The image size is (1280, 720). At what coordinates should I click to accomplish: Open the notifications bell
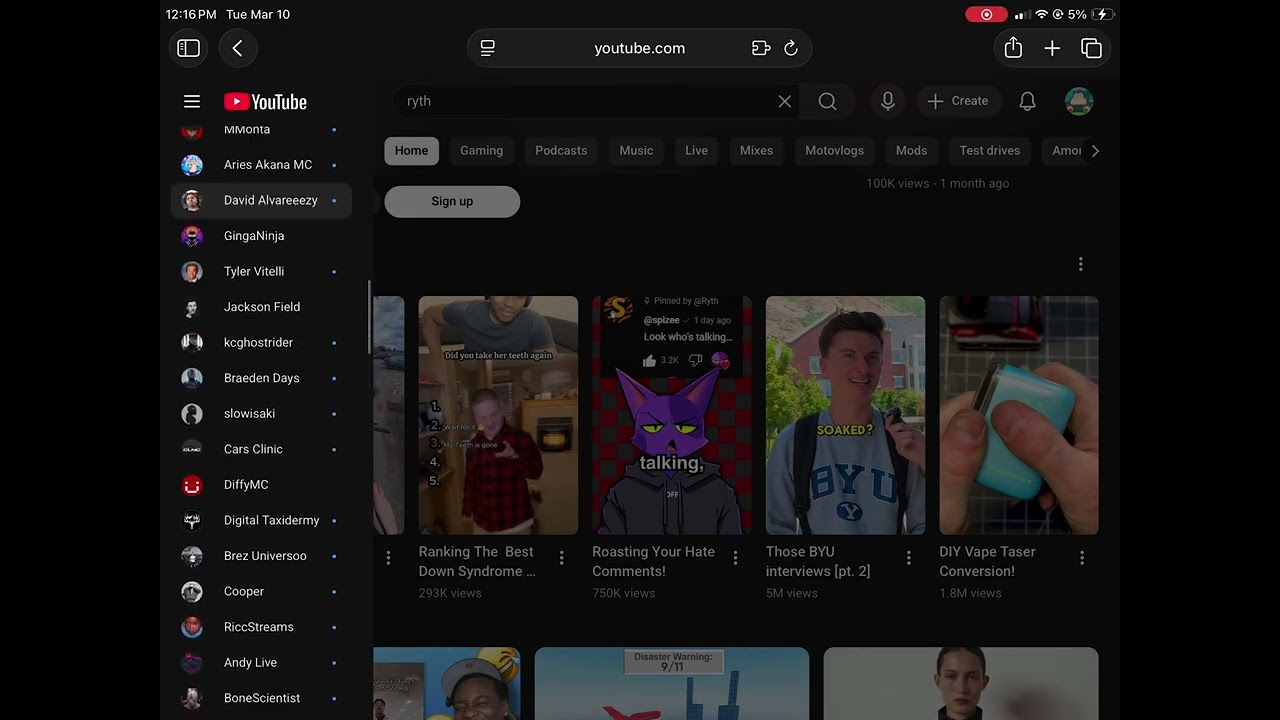(x=1027, y=101)
